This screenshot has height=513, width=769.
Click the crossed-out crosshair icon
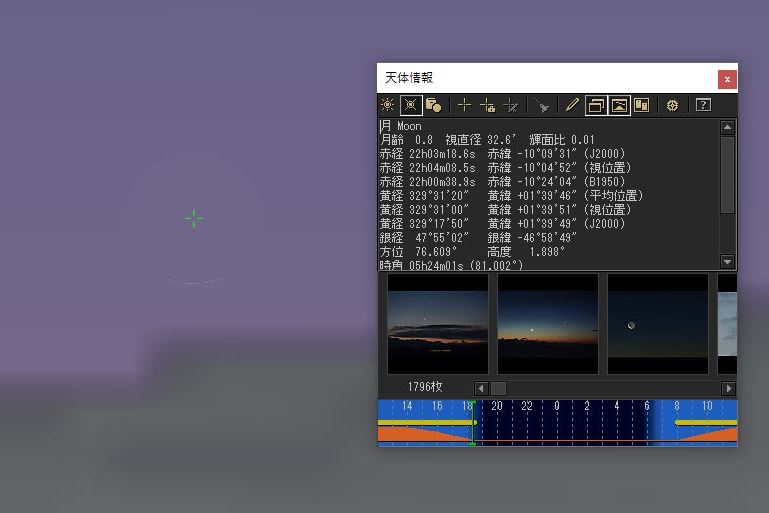[511, 105]
